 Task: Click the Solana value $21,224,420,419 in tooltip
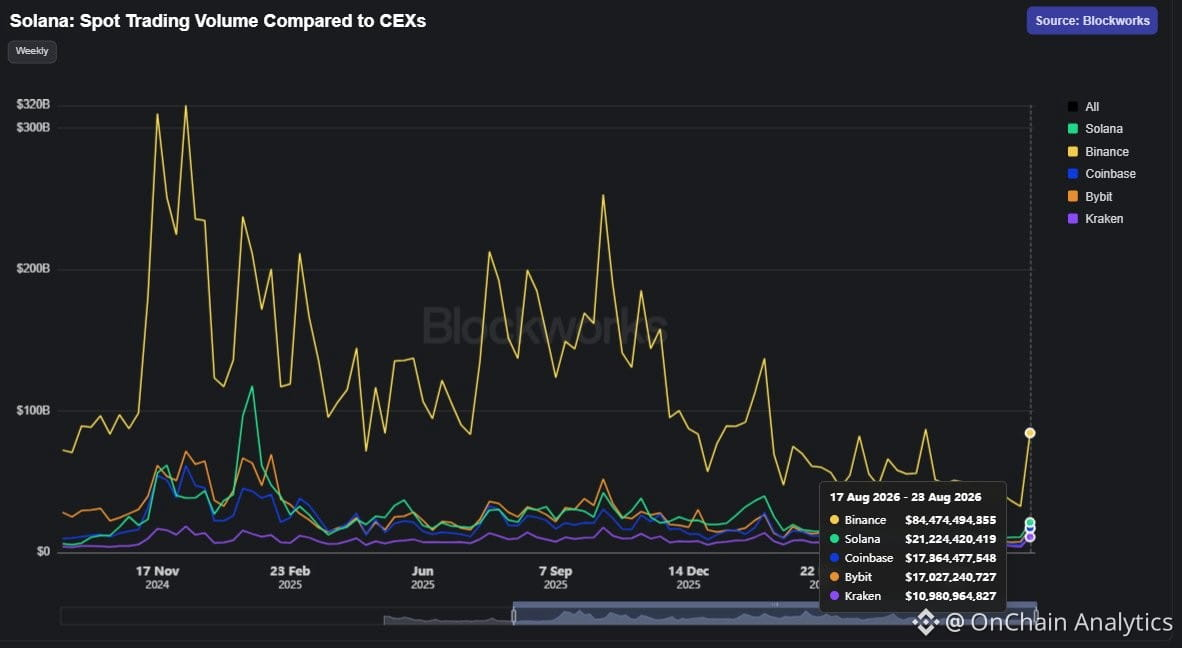(951, 539)
